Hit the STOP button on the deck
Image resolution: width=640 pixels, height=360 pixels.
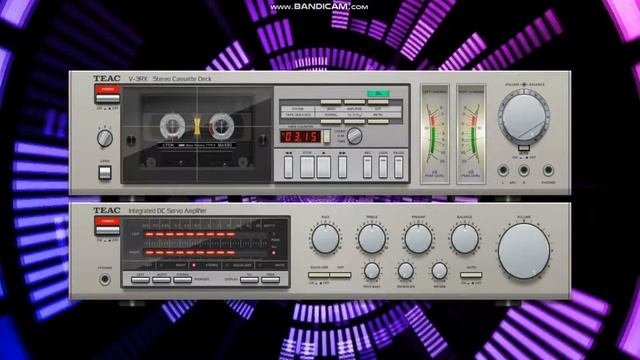[307, 167]
